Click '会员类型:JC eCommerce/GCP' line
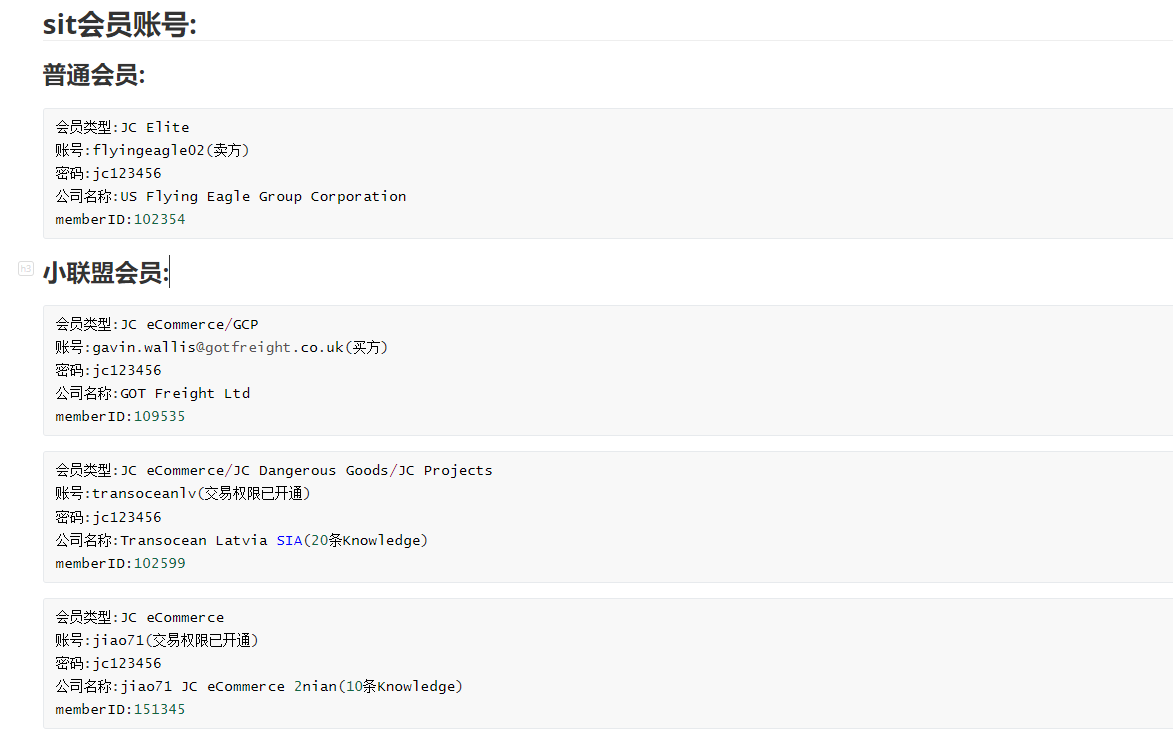Image resolution: width=1173 pixels, height=733 pixels. tap(156, 325)
